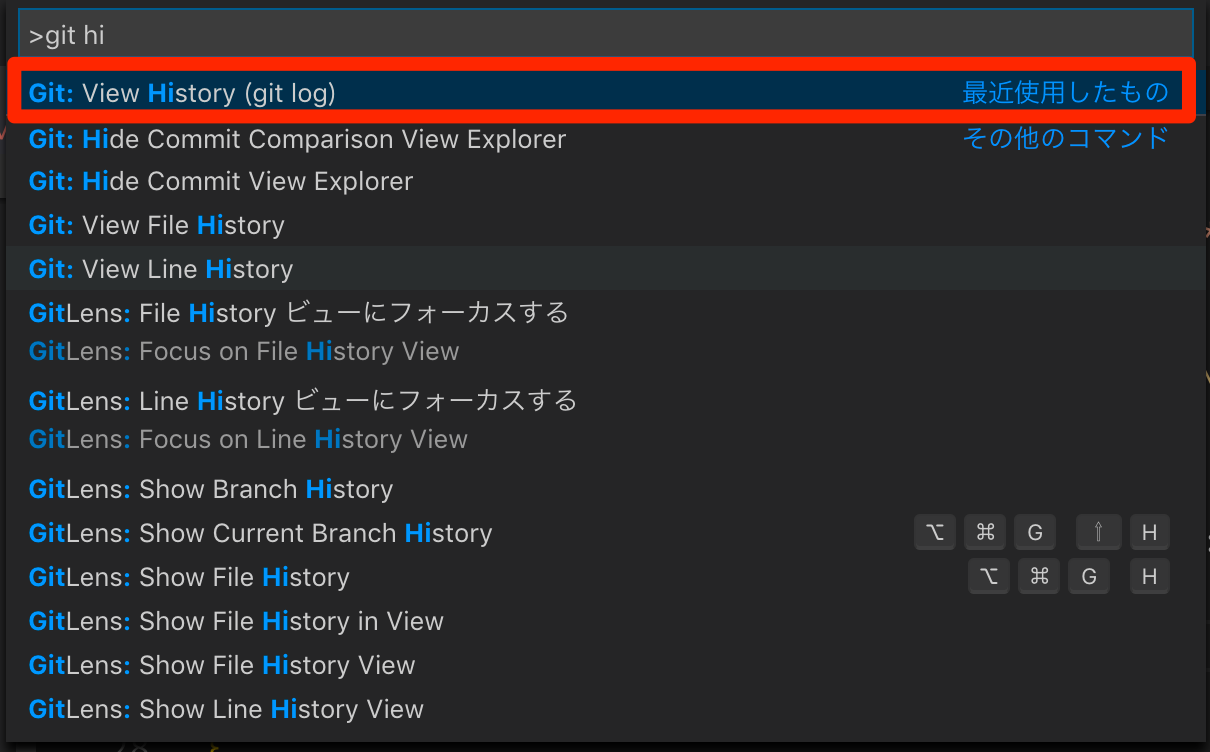Run GitLens: Show Branch History

click(x=605, y=489)
